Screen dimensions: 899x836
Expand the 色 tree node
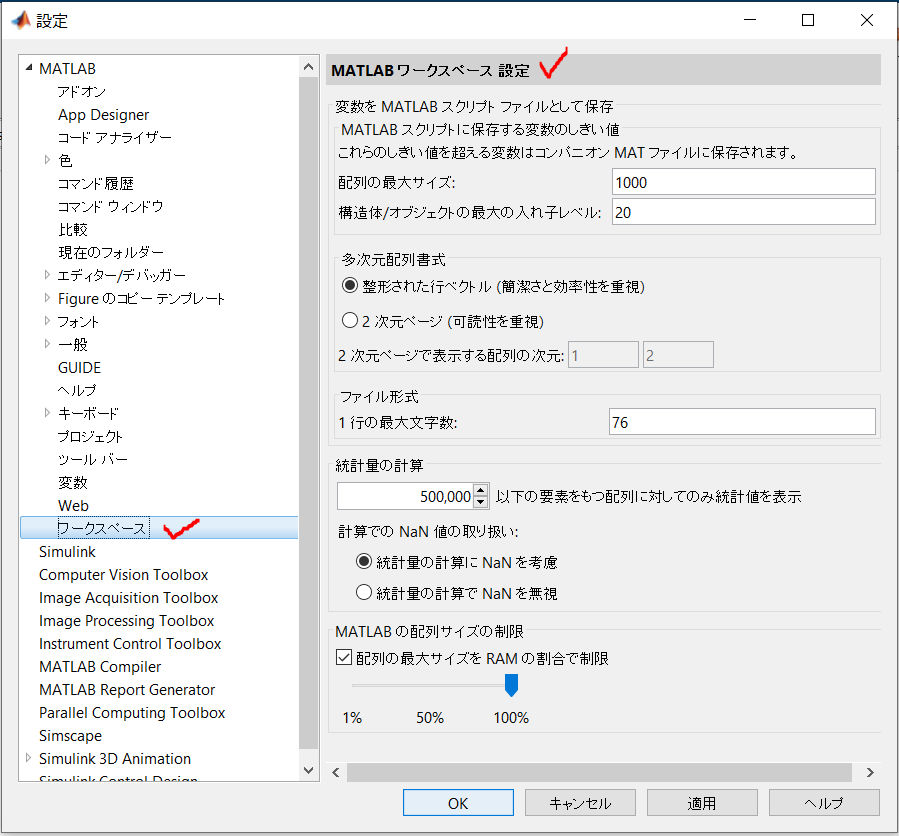[48, 160]
